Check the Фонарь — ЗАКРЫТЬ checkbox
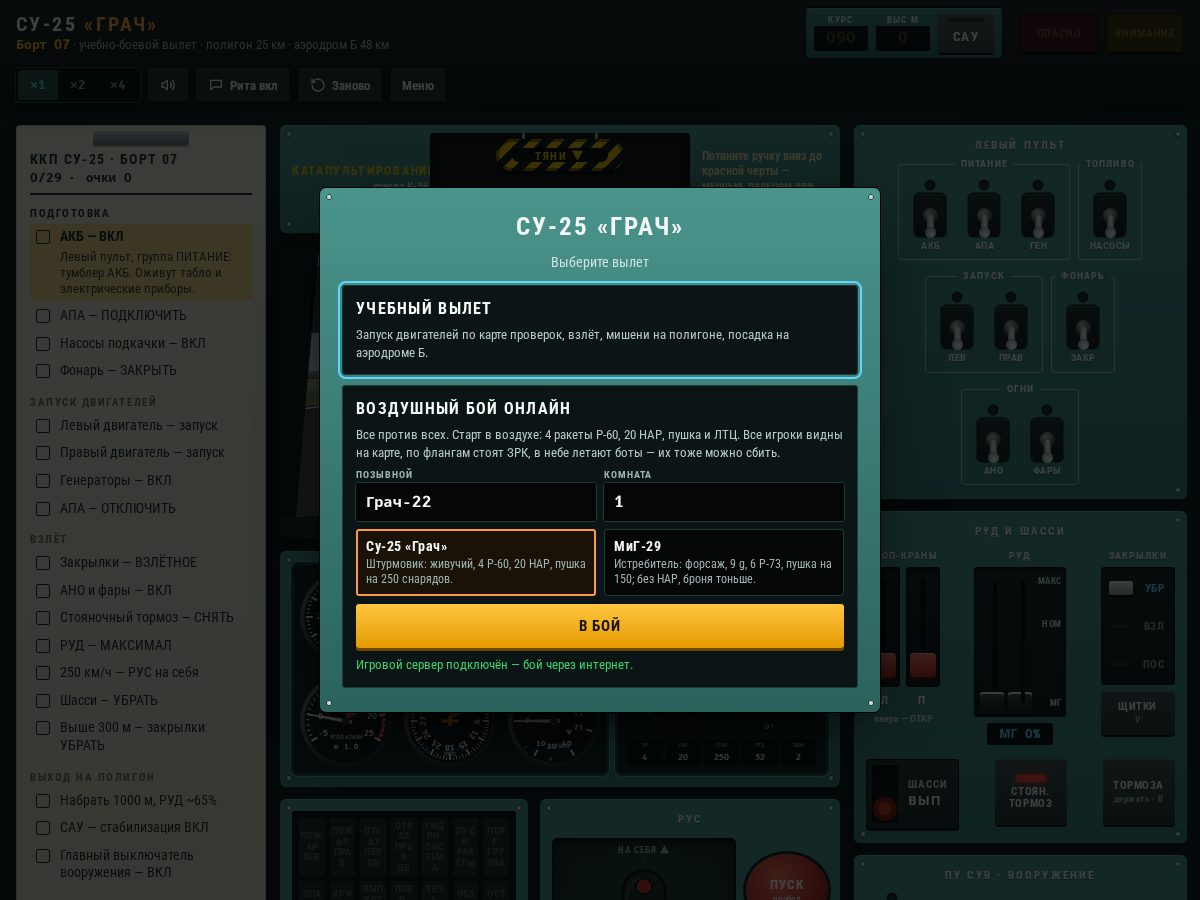Screen dimensions: 1200x900 (43, 371)
